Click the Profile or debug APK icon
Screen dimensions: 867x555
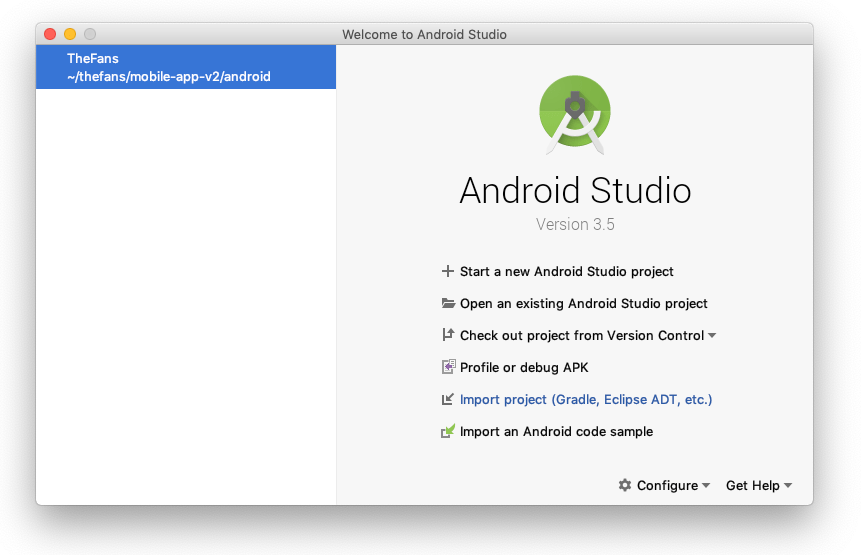pyautogui.click(x=448, y=367)
